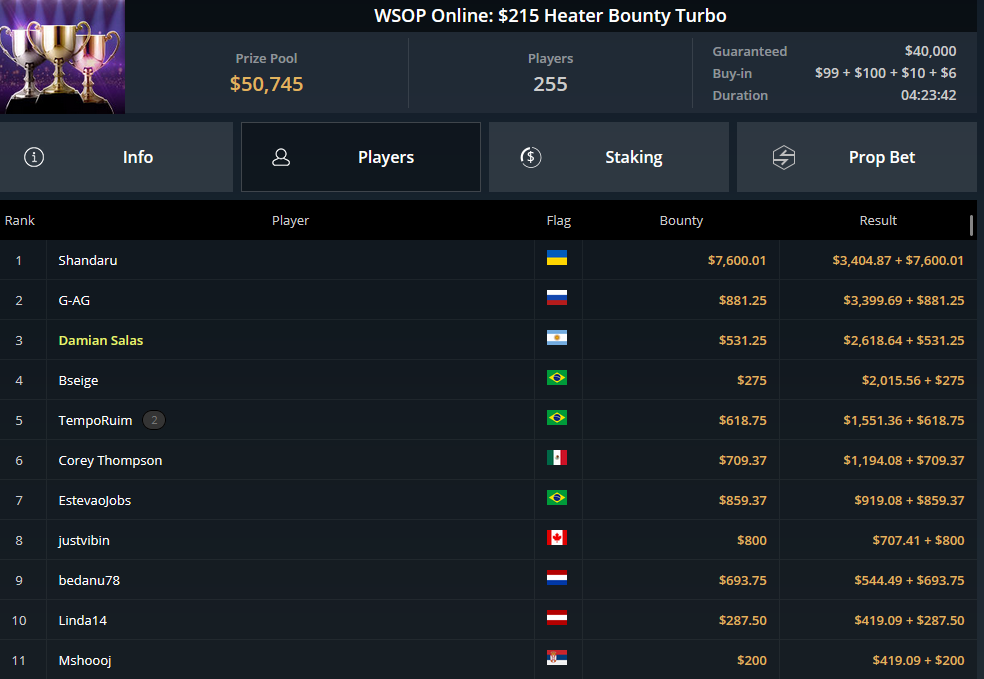Click the Player column header
Screen dimensions: 984x679
pyautogui.click(x=291, y=220)
